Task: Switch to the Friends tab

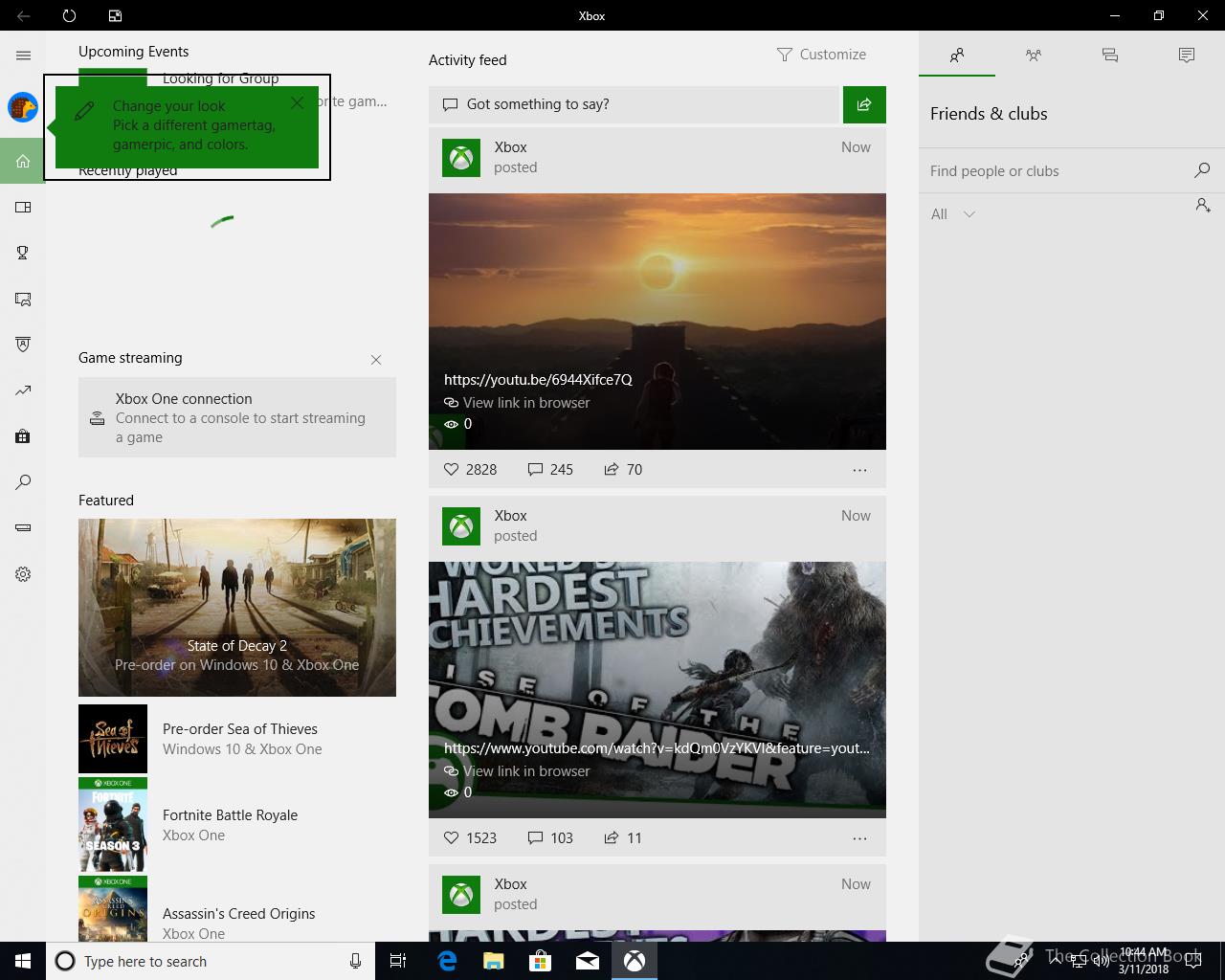Action: tap(957, 56)
